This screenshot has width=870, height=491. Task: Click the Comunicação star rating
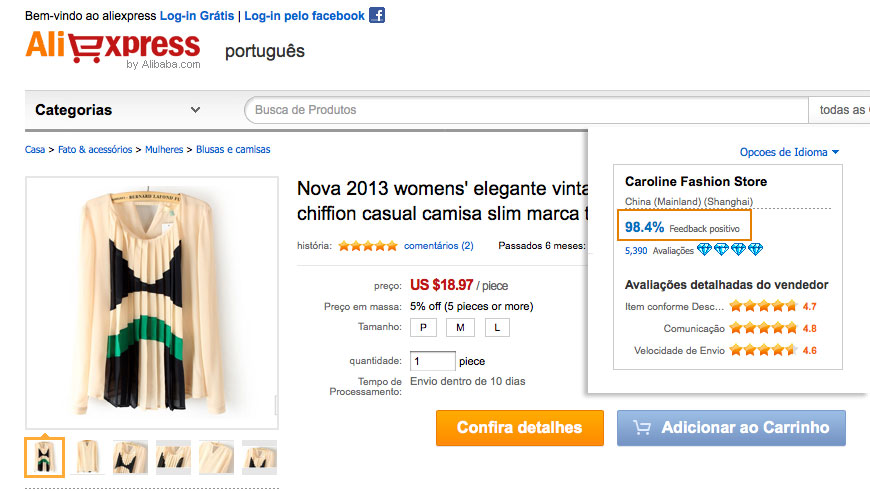[763, 328]
